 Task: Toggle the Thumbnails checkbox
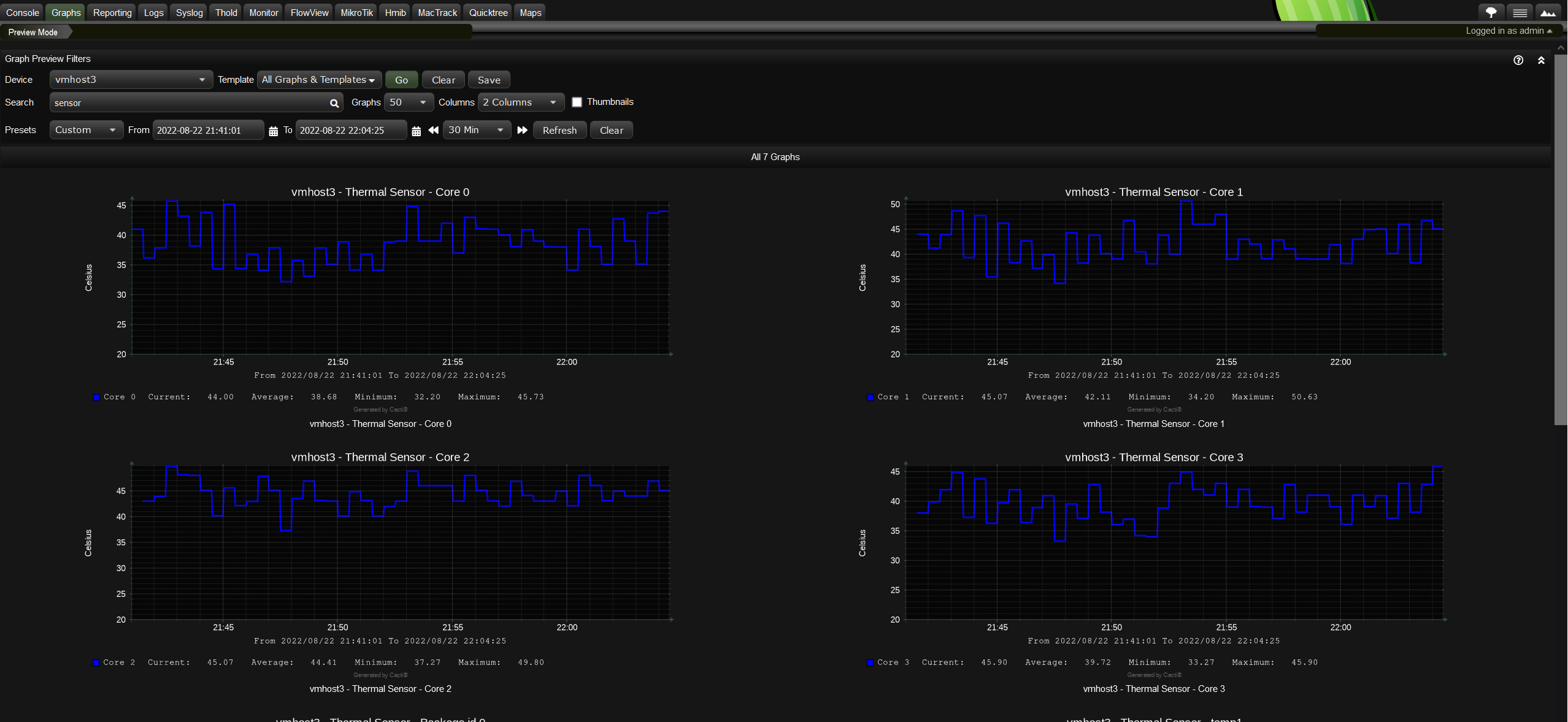(x=577, y=102)
